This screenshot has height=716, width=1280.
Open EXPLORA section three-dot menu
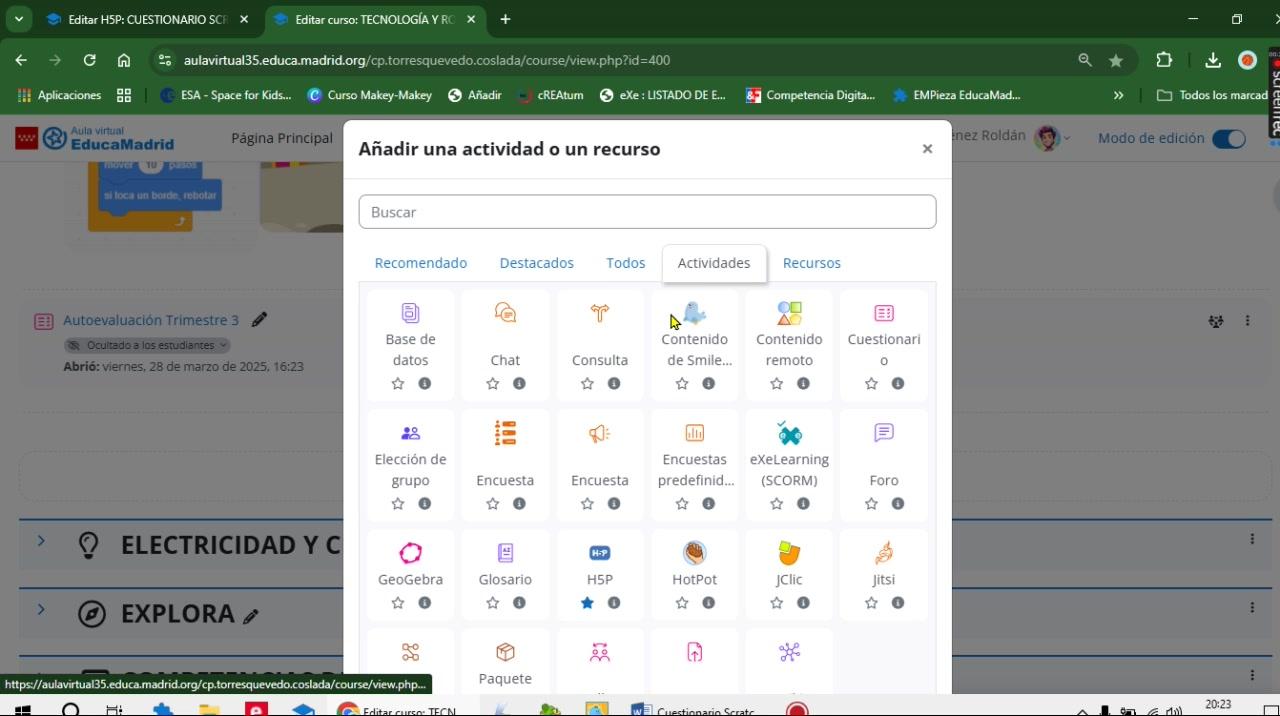pyautogui.click(x=1252, y=607)
